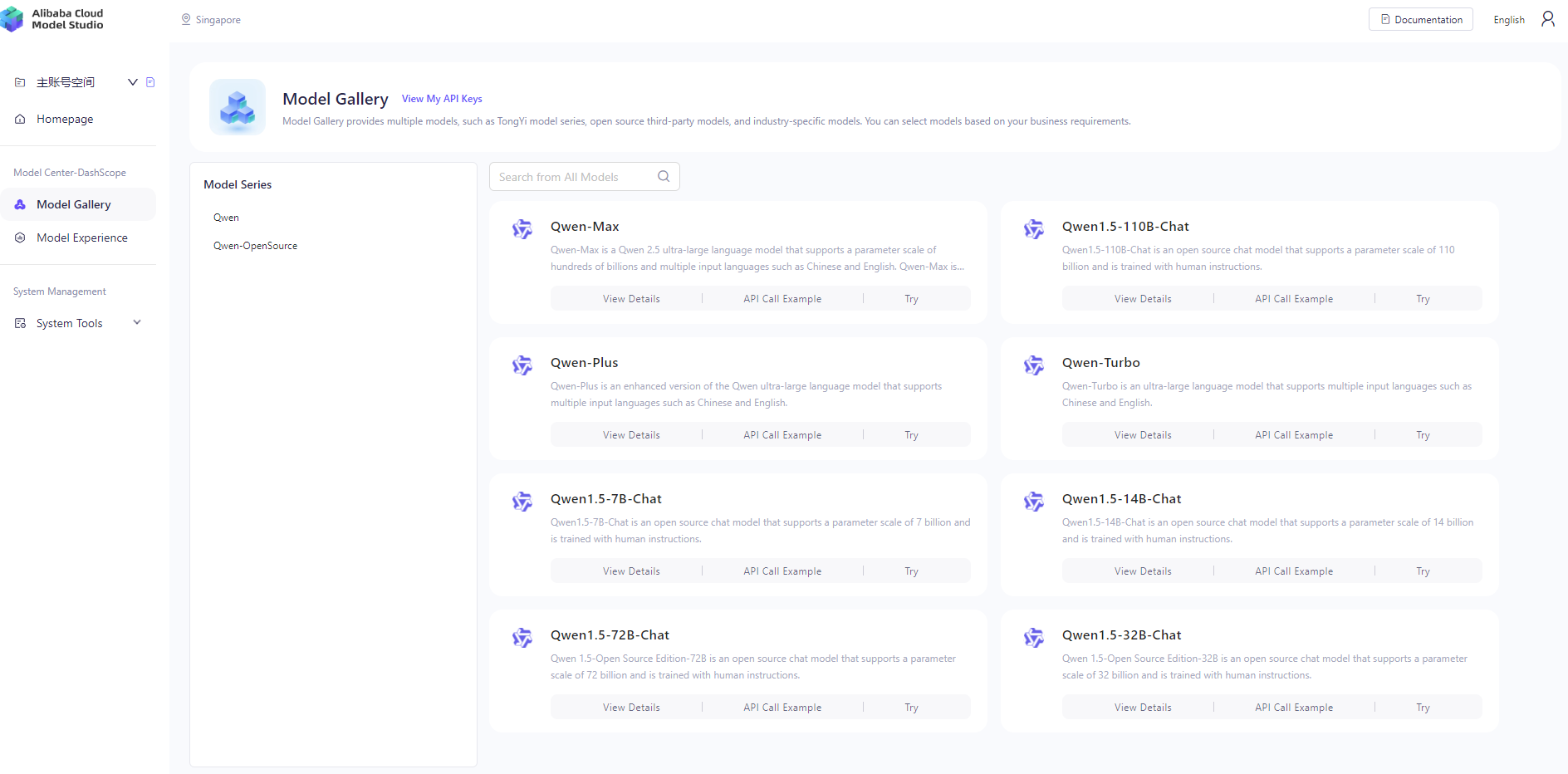Click the Qwen1.5-32B-Chat model logo icon
The image size is (1568, 774).
(1034, 637)
